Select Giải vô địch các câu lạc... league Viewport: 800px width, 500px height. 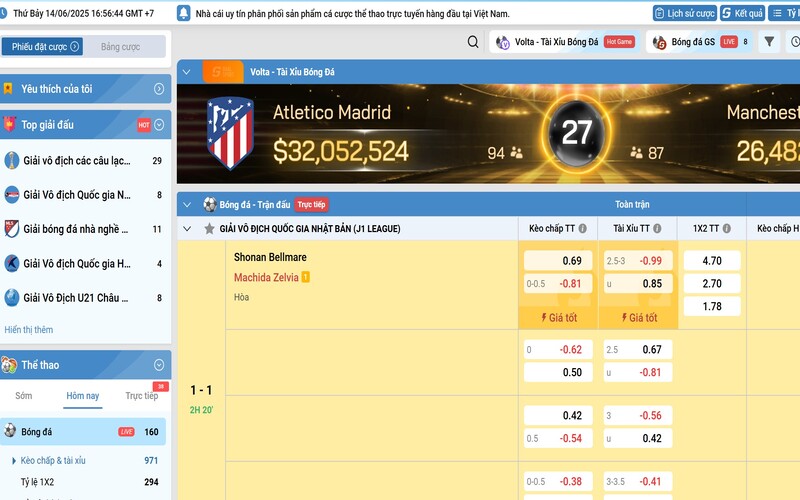tap(85, 161)
